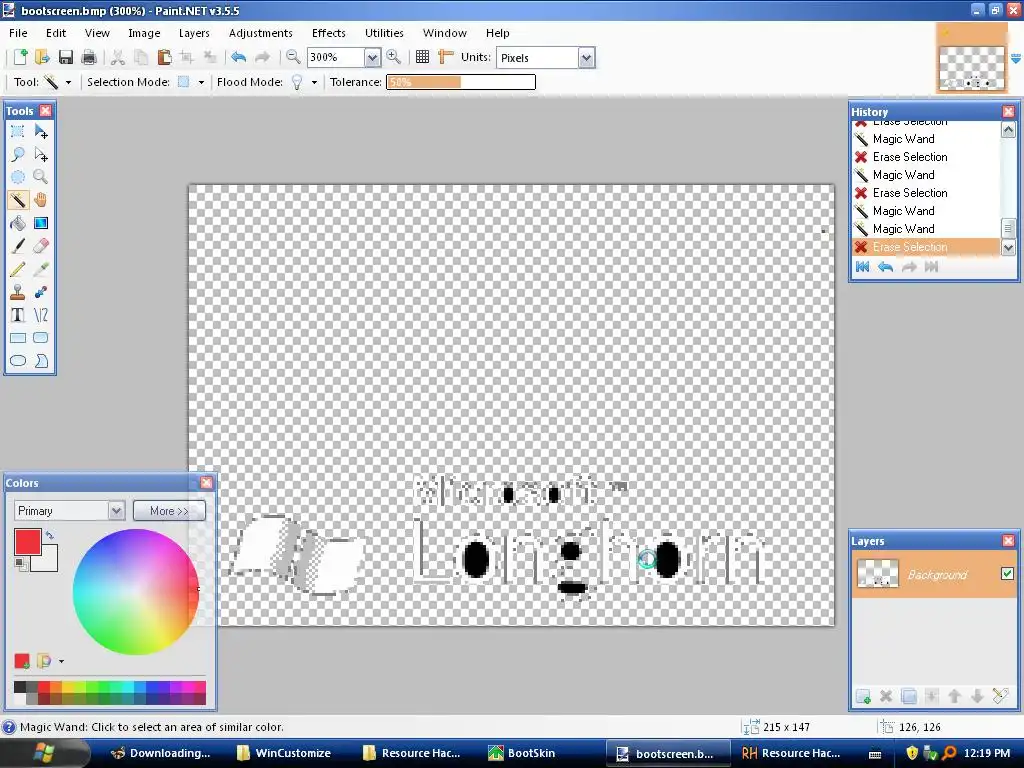
Task: Rewind history to the first step
Action: 862,266
